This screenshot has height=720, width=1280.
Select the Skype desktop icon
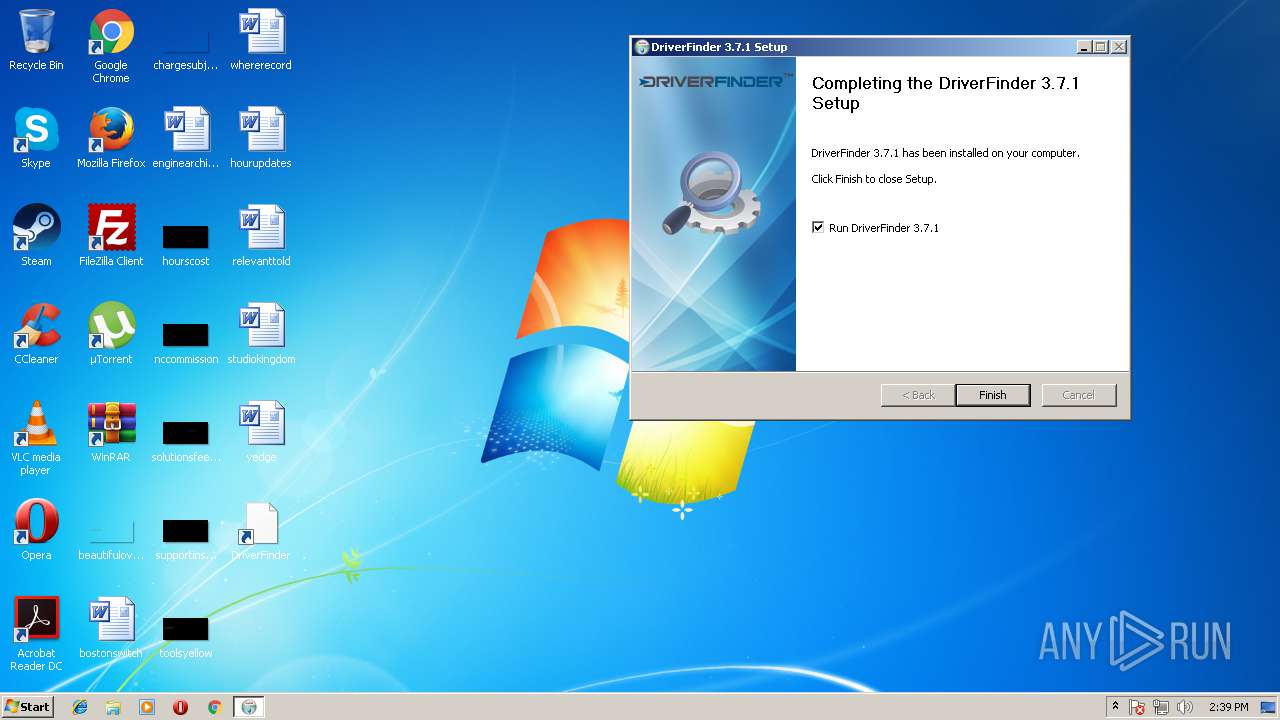click(36, 138)
